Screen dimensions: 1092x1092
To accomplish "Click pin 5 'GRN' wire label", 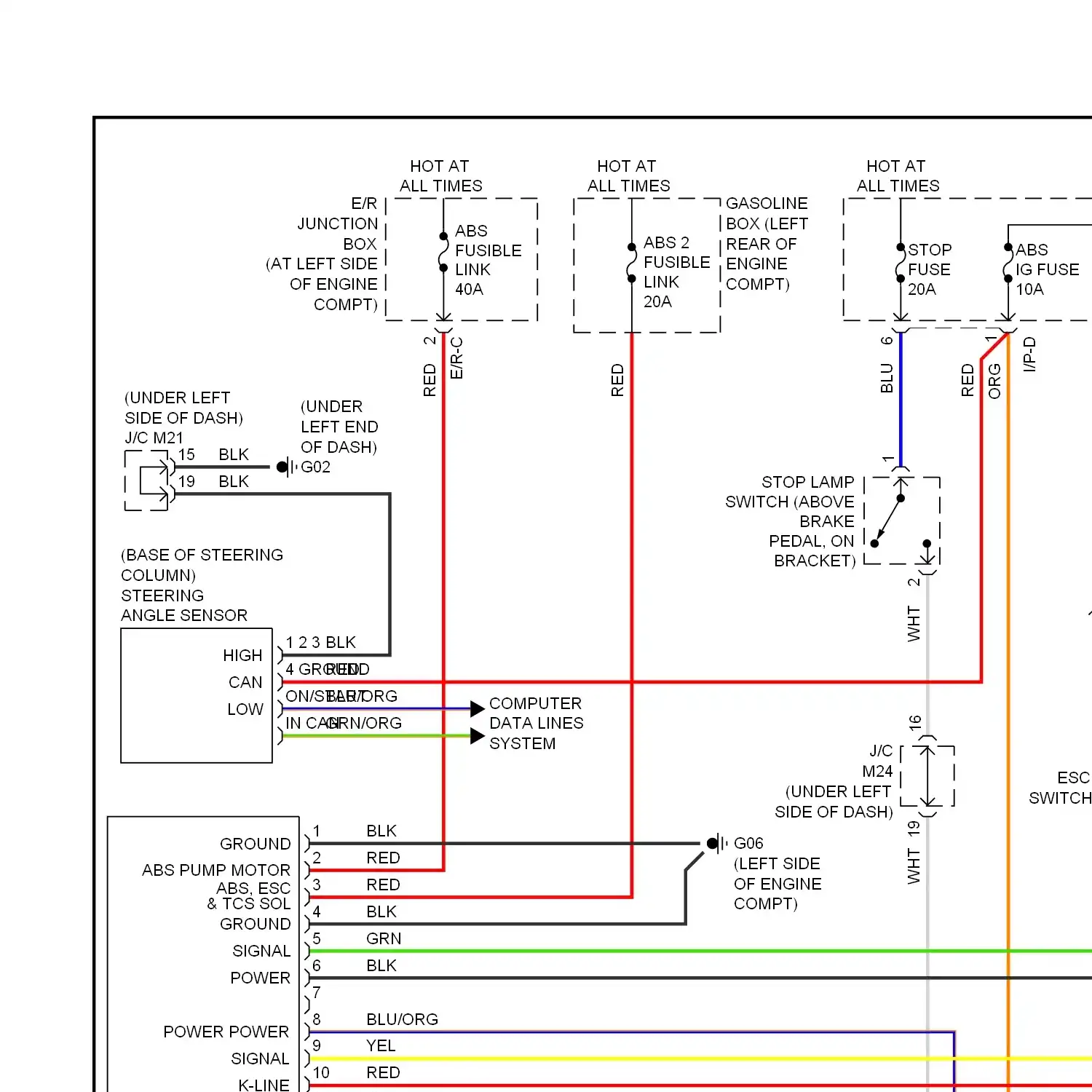I will (384, 938).
